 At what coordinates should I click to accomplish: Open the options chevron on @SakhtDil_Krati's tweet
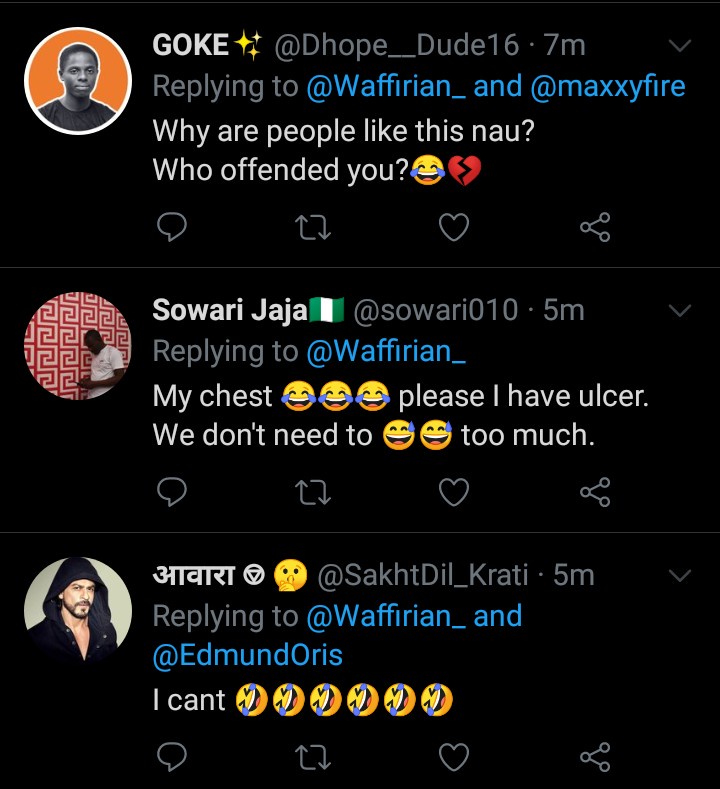[x=679, y=576]
